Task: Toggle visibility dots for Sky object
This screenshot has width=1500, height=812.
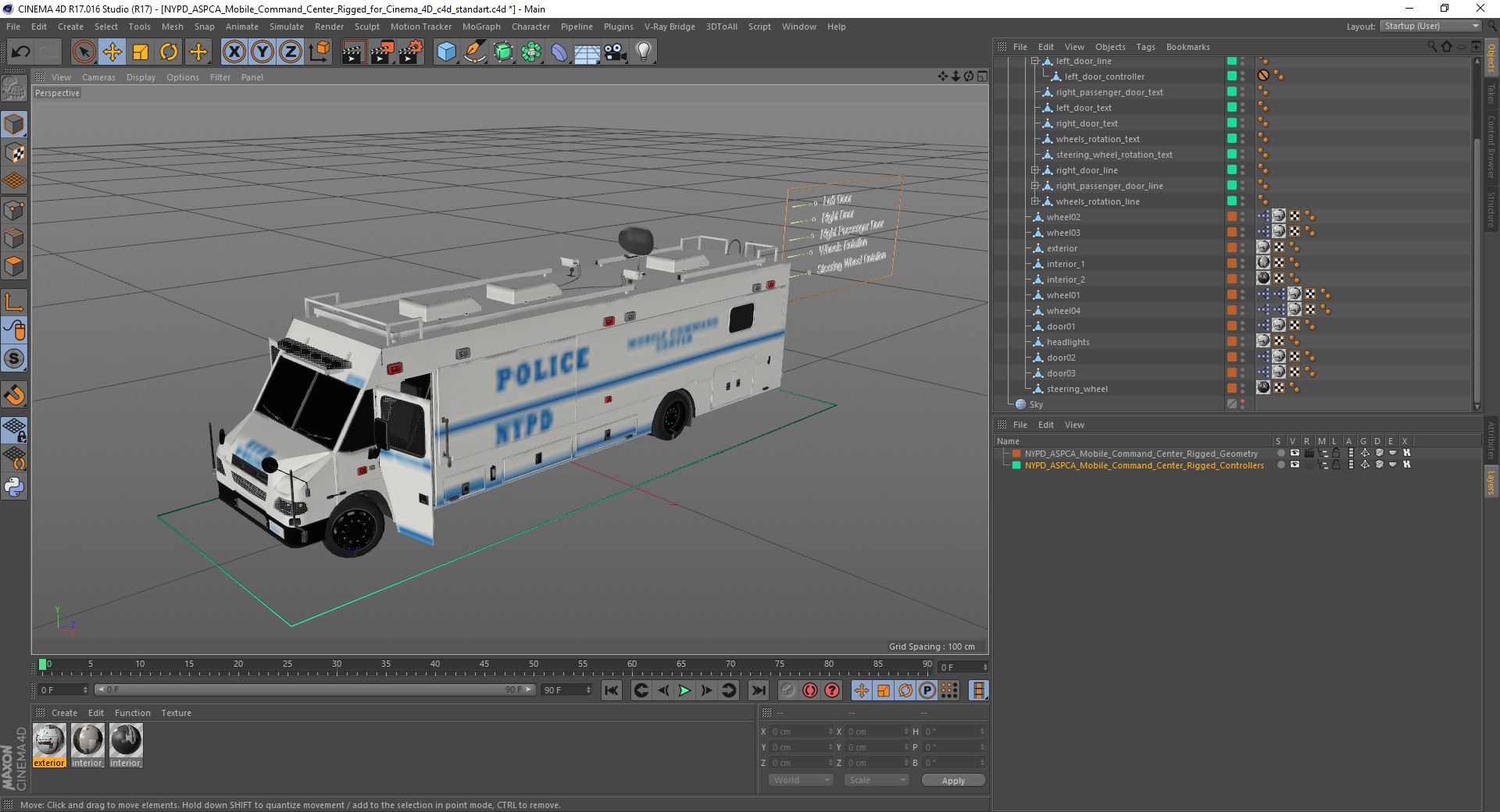Action: point(1242,404)
